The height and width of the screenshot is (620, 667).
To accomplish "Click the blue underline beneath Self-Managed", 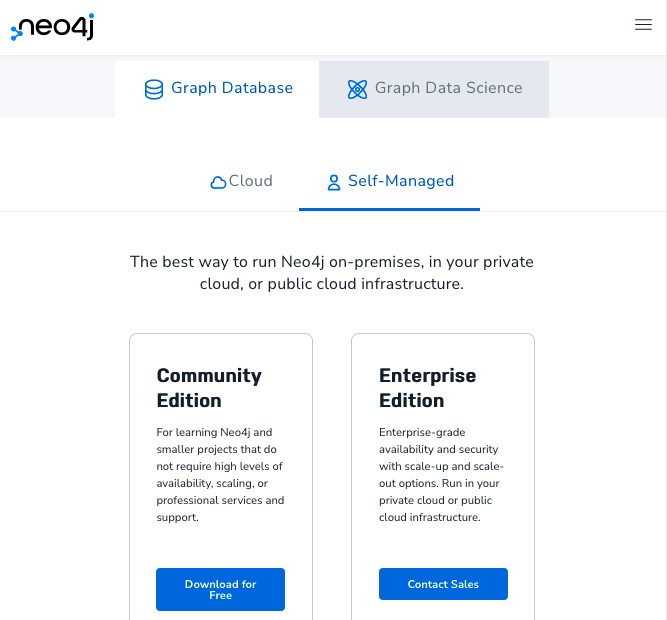I will (x=389, y=209).
